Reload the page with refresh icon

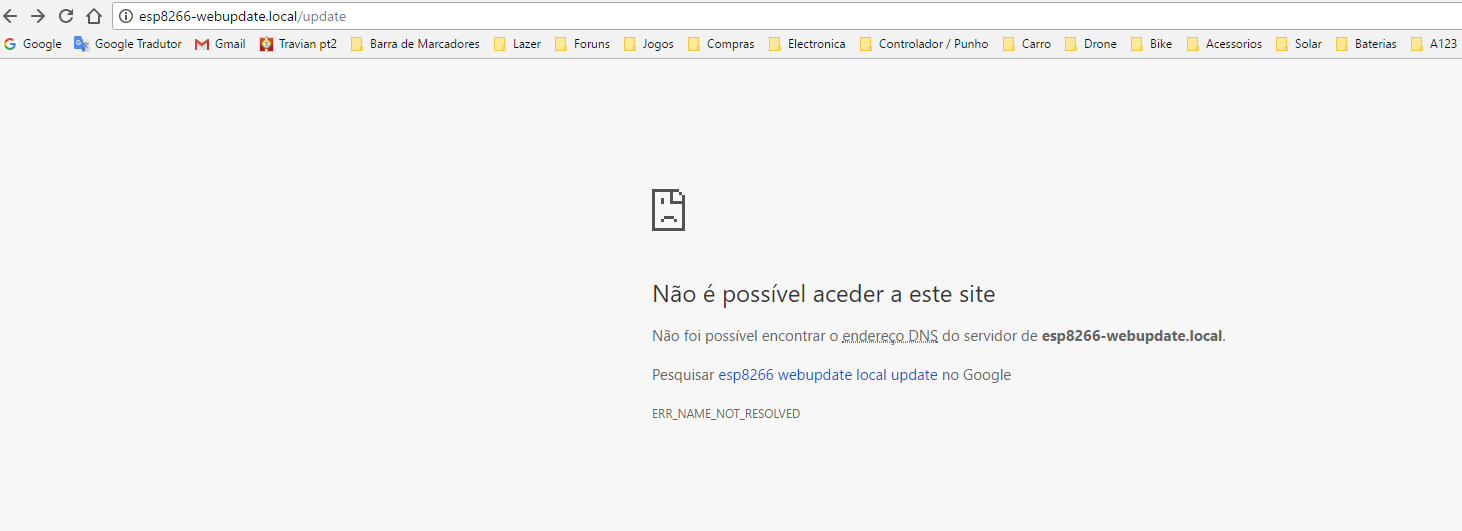coord(66,16)
